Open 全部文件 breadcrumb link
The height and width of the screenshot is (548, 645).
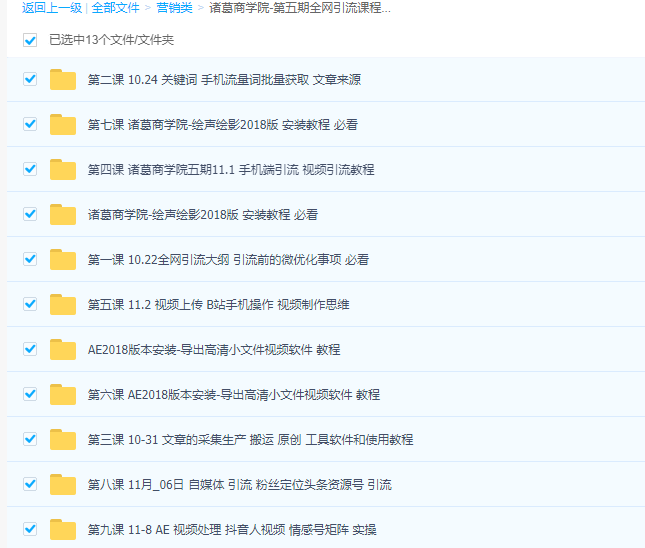click(x=116, y=8)
